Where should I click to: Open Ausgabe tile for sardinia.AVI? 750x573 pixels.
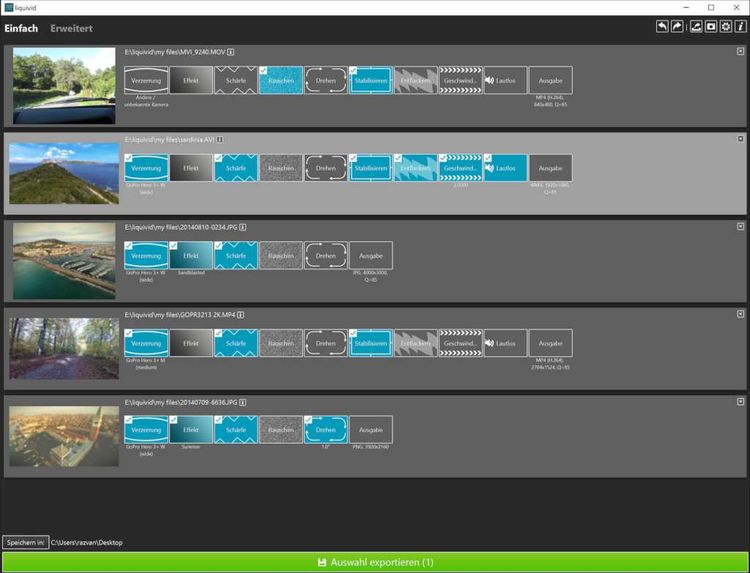(551, 168)
